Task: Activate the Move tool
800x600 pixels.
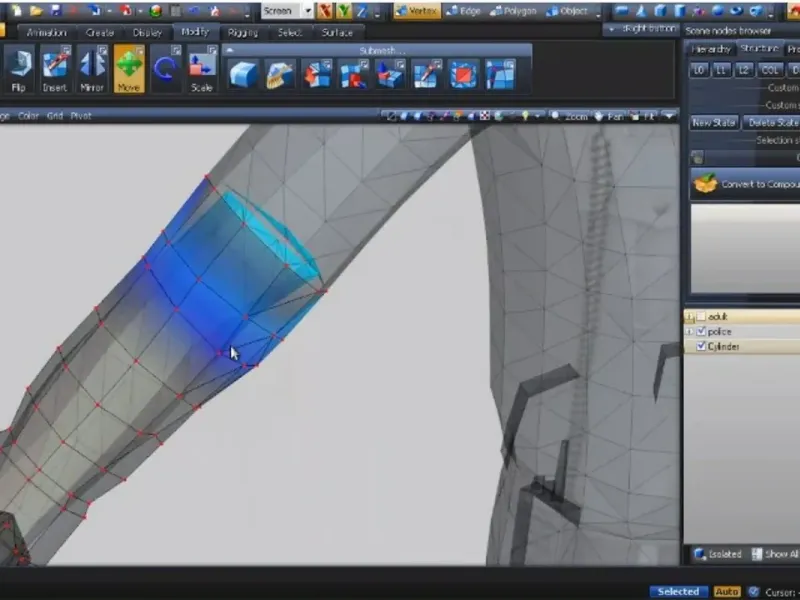Action: [129, 70]
